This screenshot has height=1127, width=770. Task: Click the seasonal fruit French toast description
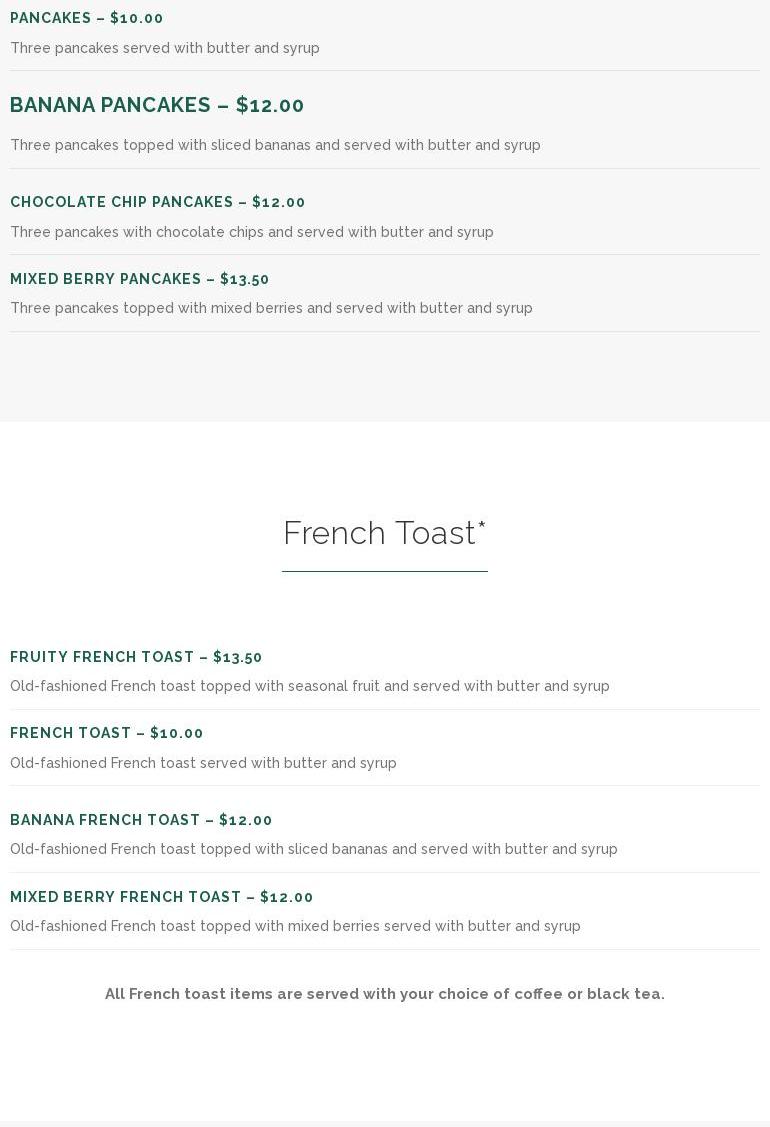tap(310, 686)
